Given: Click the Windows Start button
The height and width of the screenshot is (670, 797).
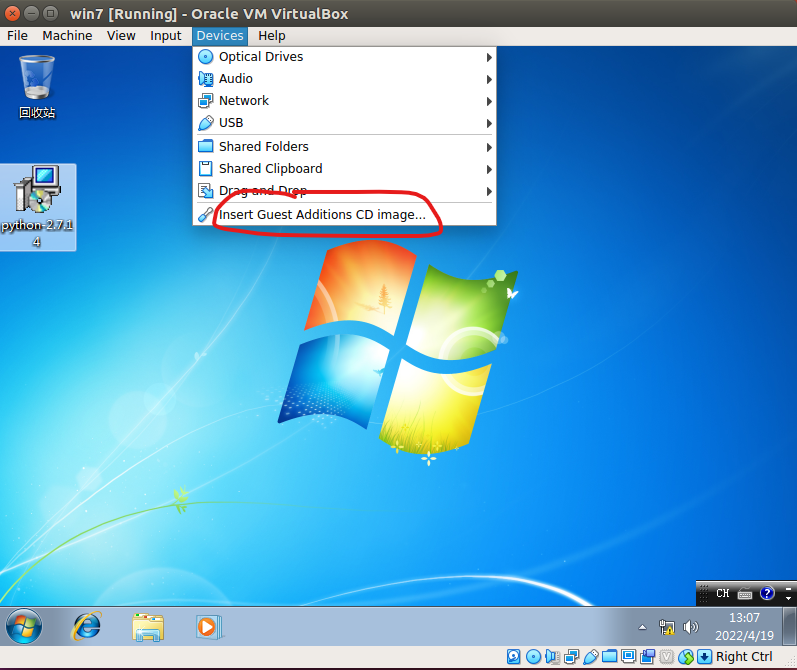Looking at the screenshot, I should coord(24,627).
